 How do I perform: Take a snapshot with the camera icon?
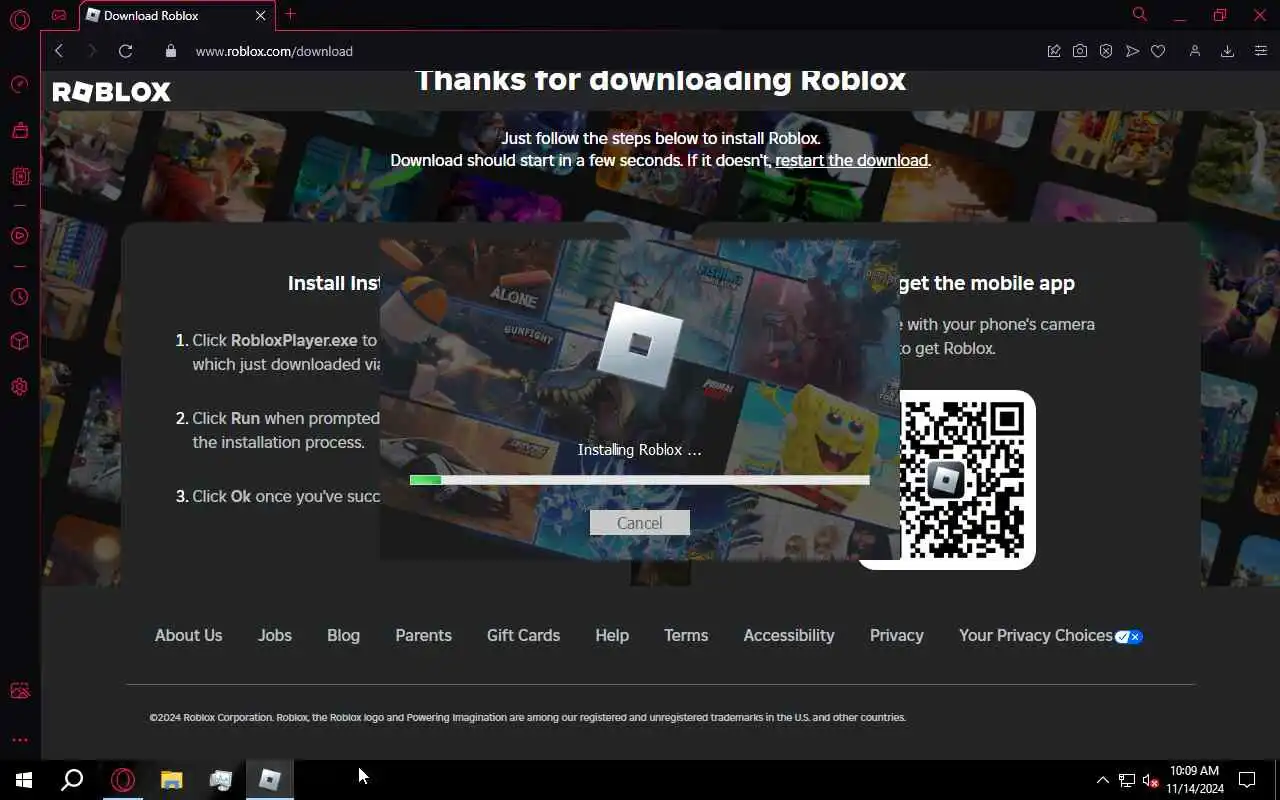[x=1080, y=51]
